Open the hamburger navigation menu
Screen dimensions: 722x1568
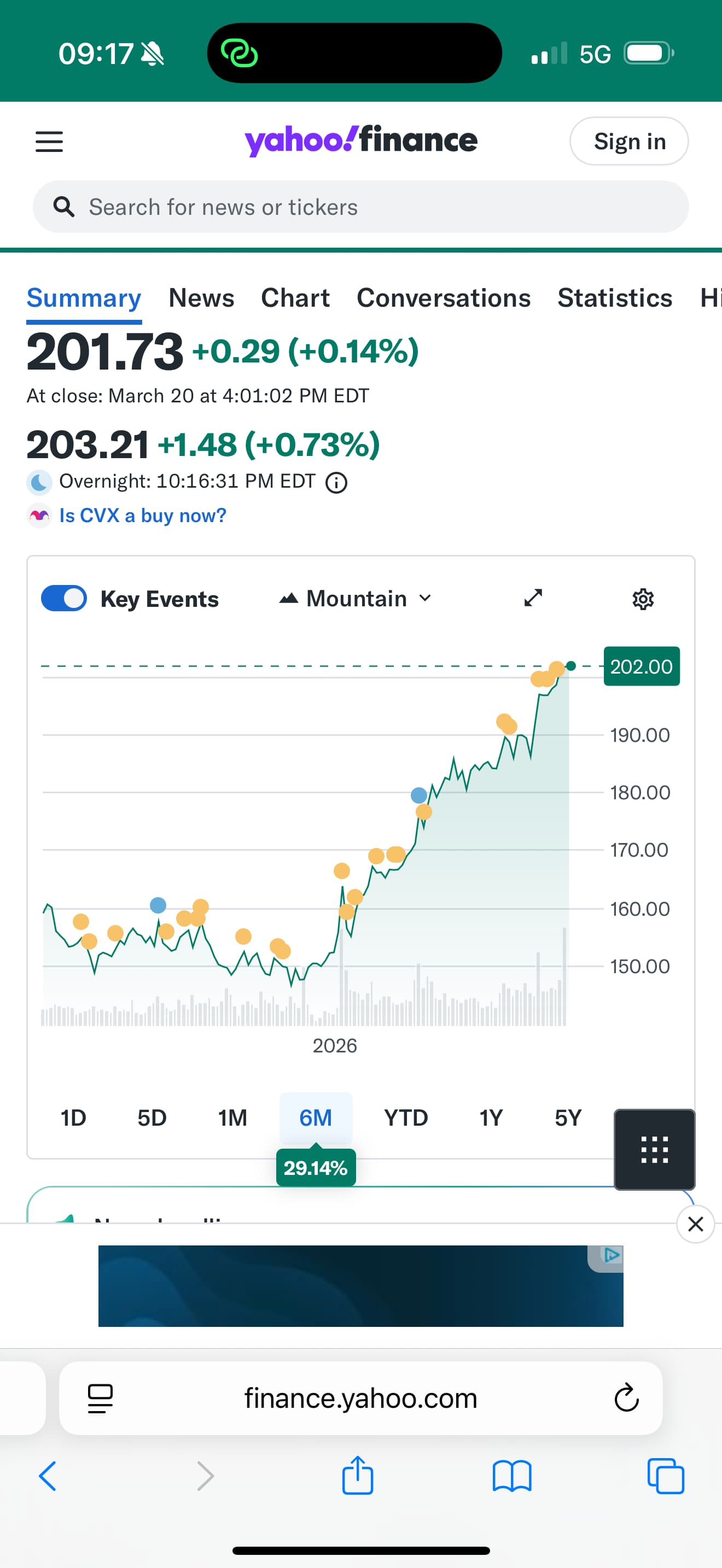49,142
